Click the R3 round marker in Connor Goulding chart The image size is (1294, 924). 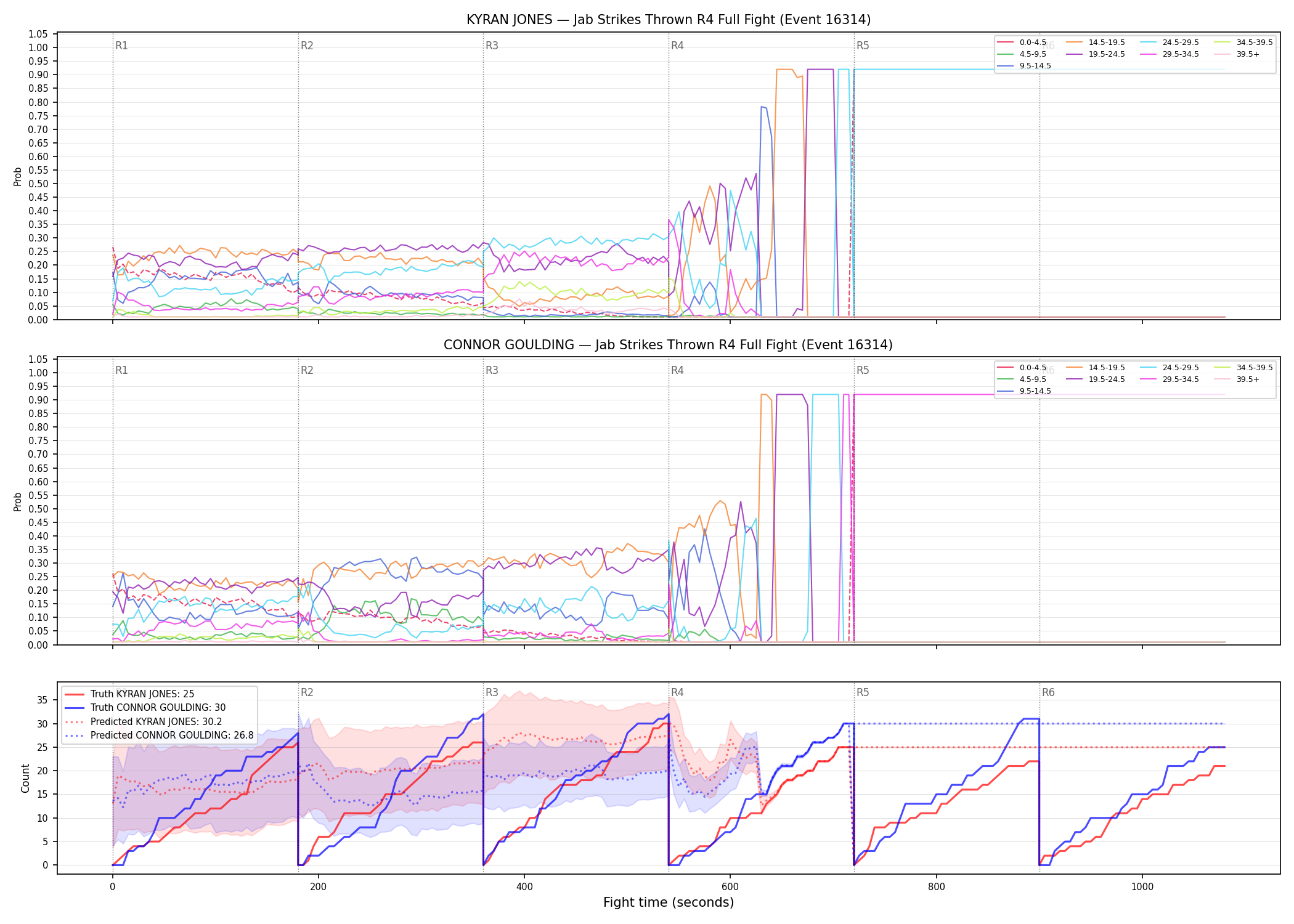[492, 370]
